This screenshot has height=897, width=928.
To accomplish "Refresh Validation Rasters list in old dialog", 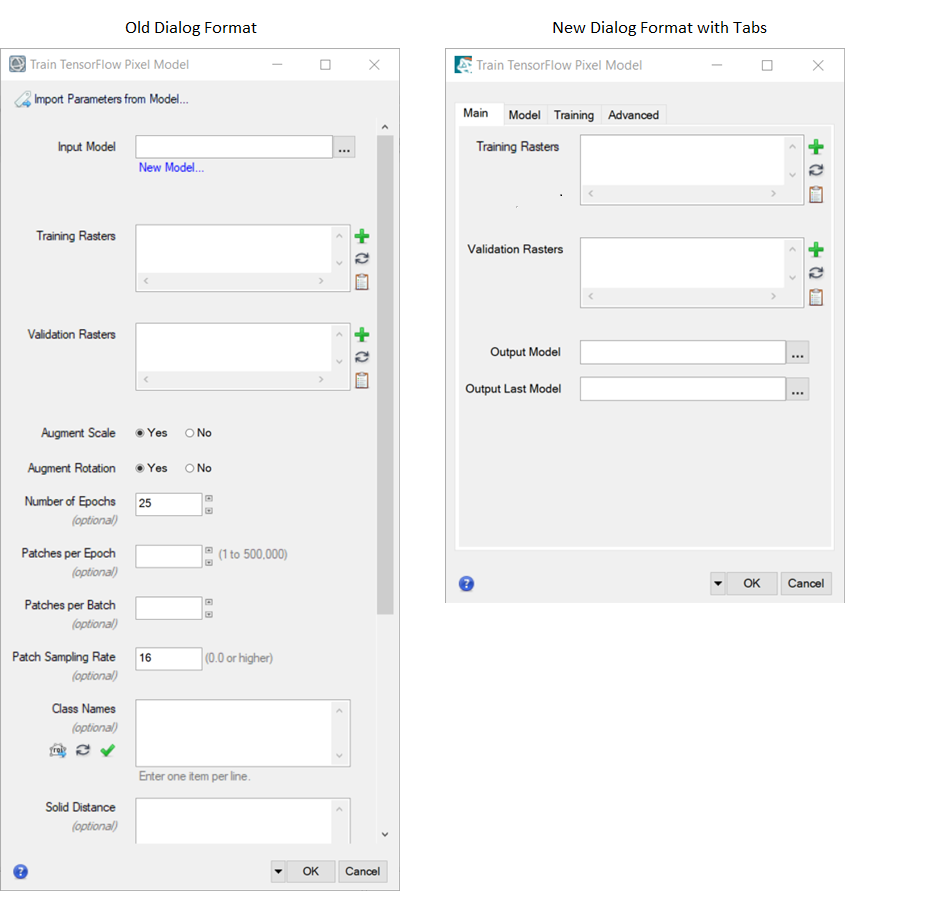I will point(362,357).
